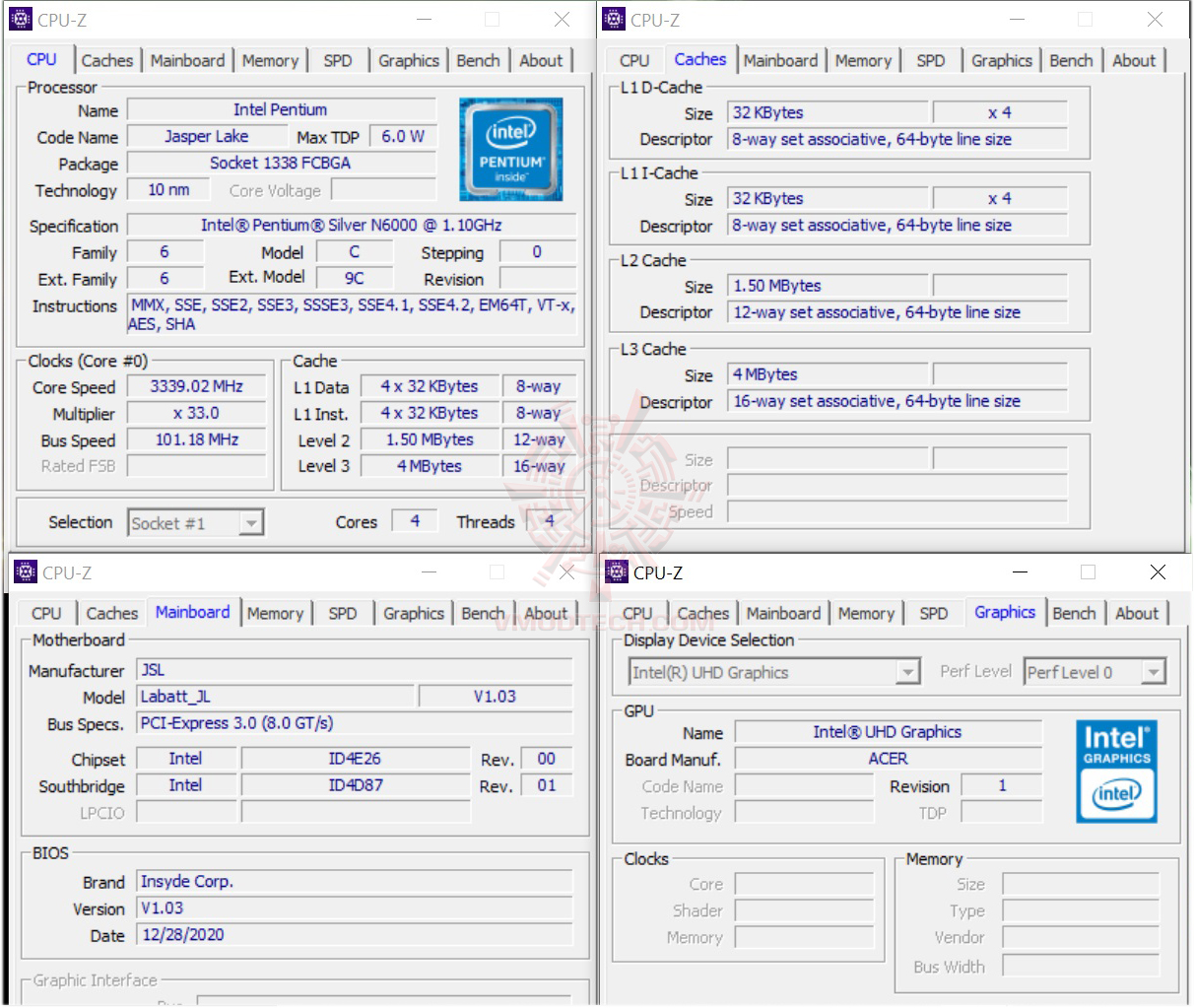The image size is (1194, 1008).
Task: Open Bench tab in the Mainboard window
Action: click(483, 613)
